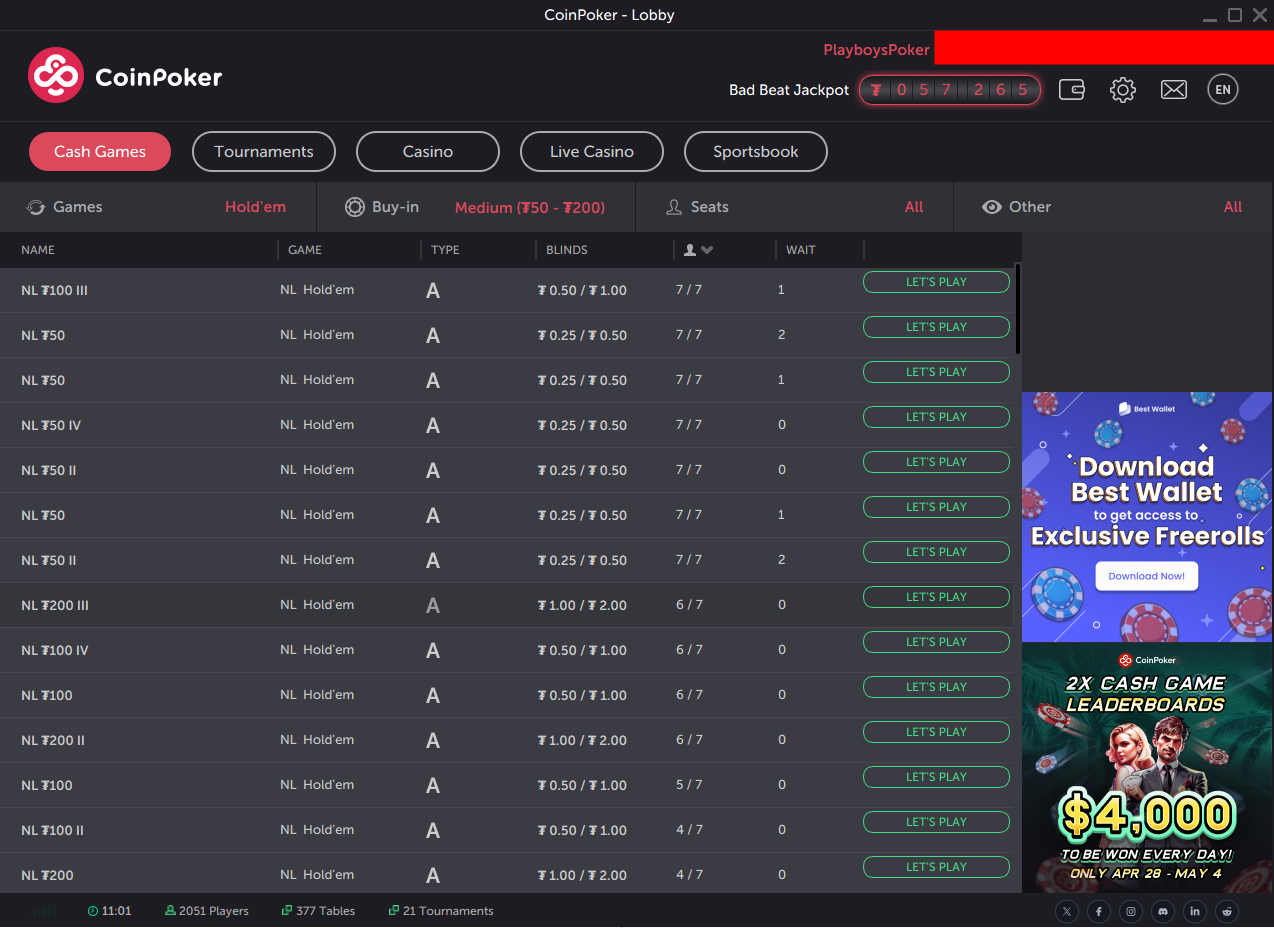Image resolution: width=1274 pixels, height=928 pixels.
Task: Click the type A icon for NL ₮100 III
Action: tap(433, 291)
